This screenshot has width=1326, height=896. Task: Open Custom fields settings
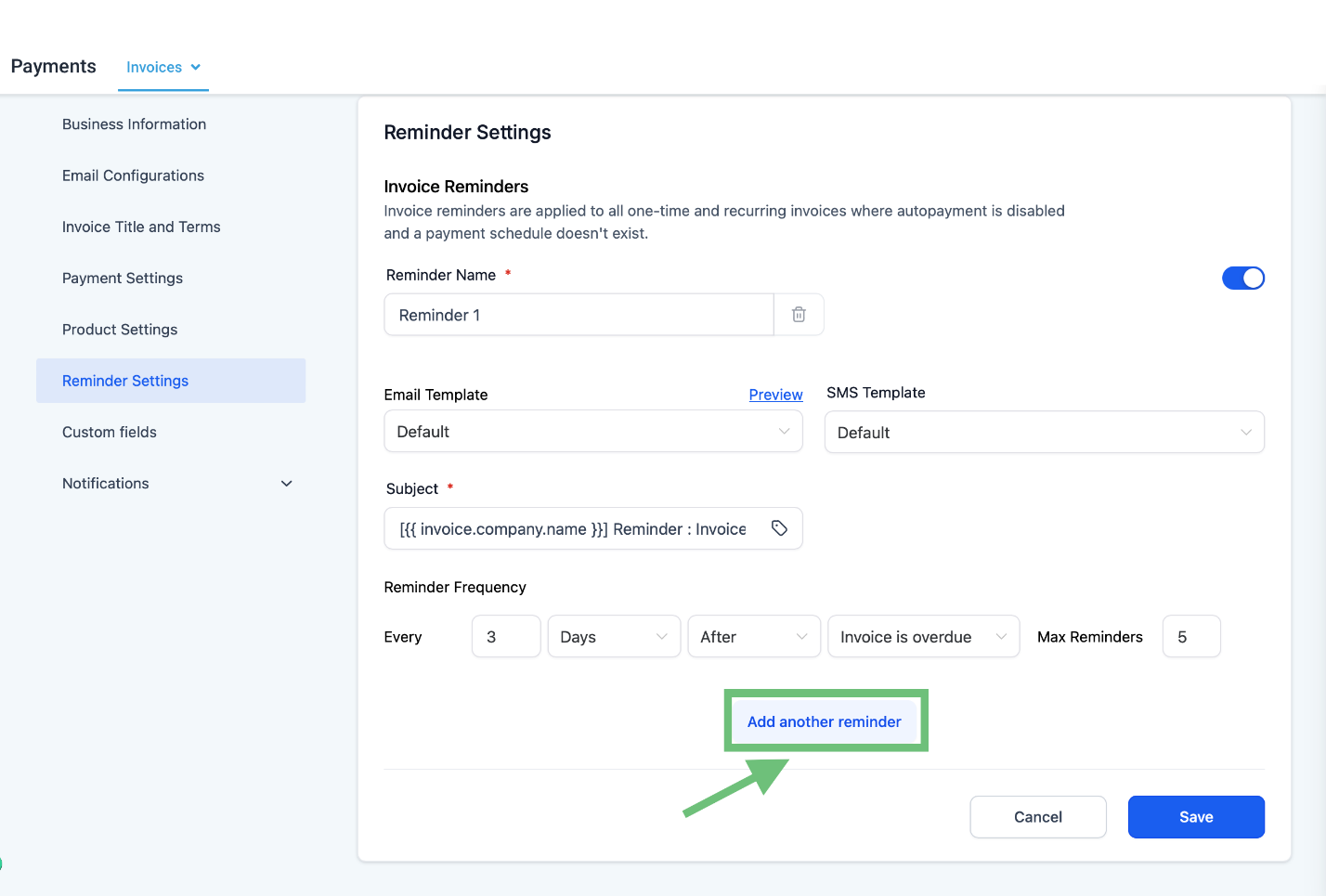coord(110,432)
